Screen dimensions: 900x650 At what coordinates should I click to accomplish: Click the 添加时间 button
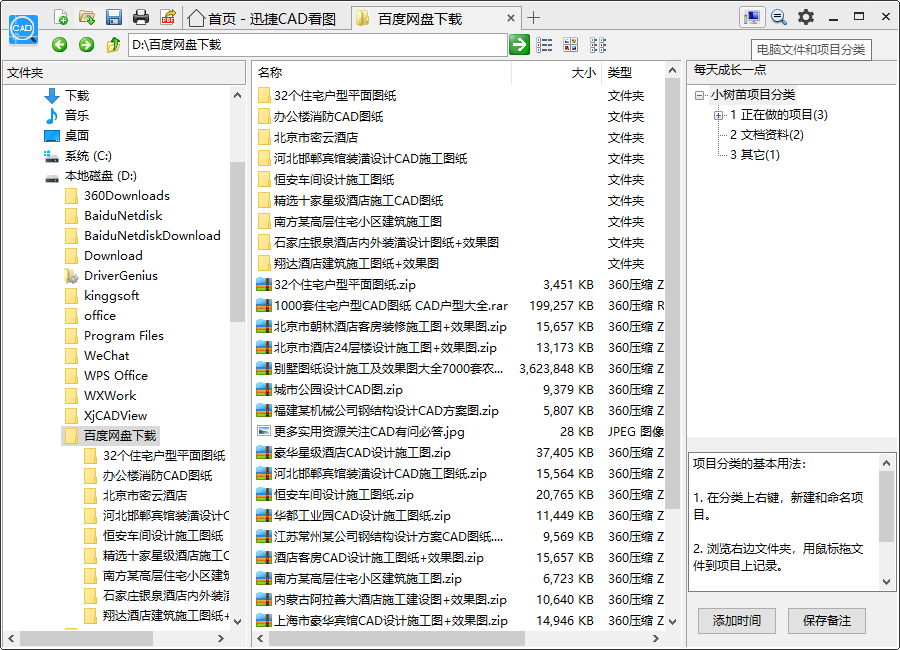point(736,621)
